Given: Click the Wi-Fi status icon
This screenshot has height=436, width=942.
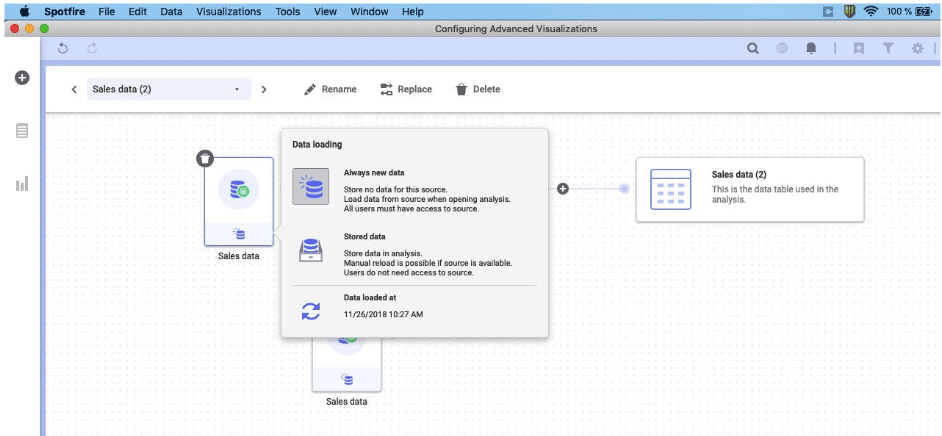Looking at the screenshot, I should point(871,11).
